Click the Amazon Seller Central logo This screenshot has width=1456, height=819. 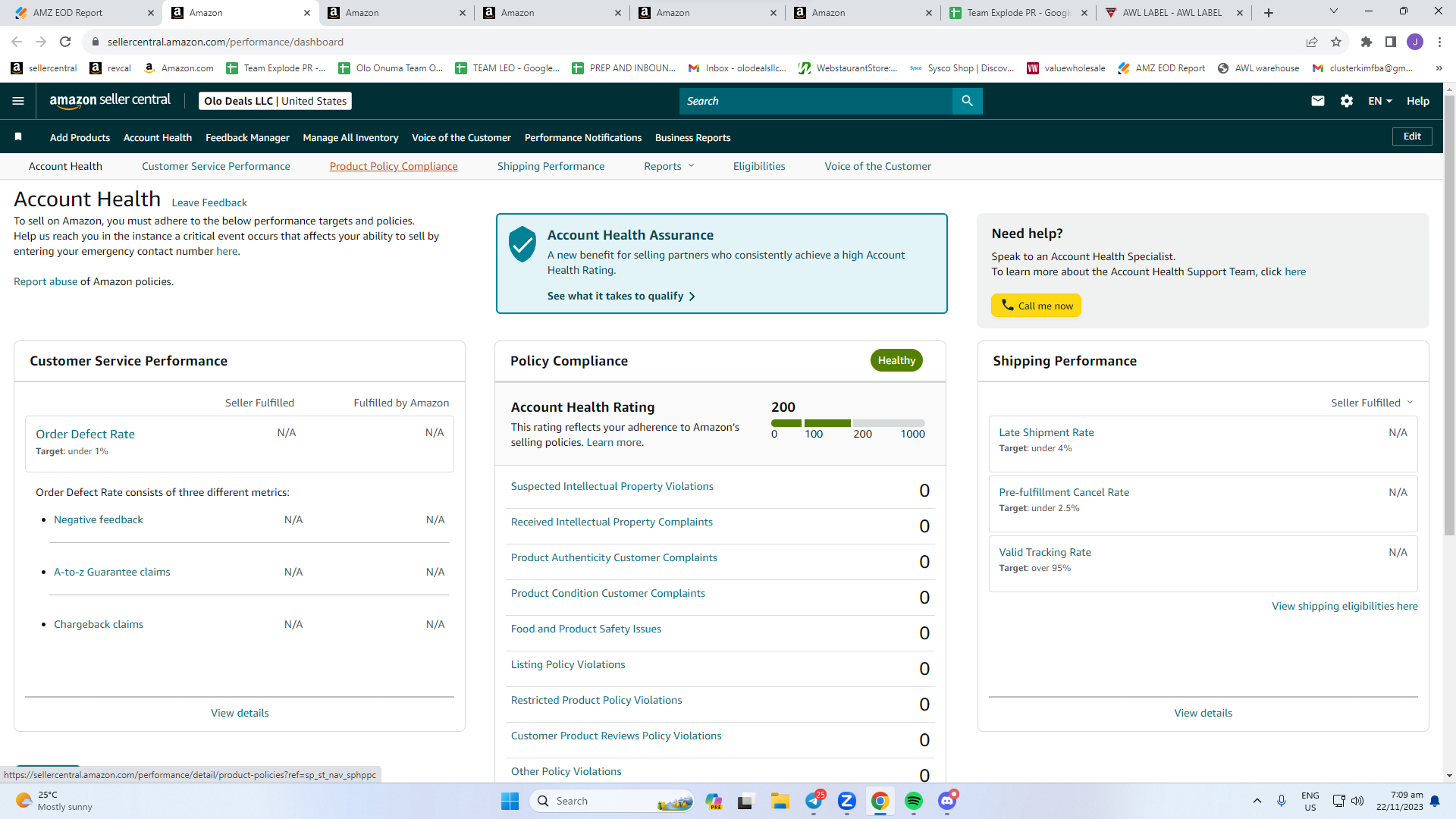click(x=110, y=101)
